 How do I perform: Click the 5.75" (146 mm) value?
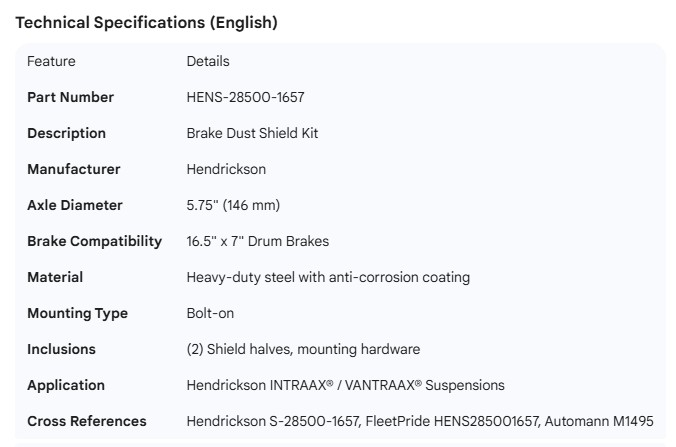pyautogui.click(x=233, y=205)
